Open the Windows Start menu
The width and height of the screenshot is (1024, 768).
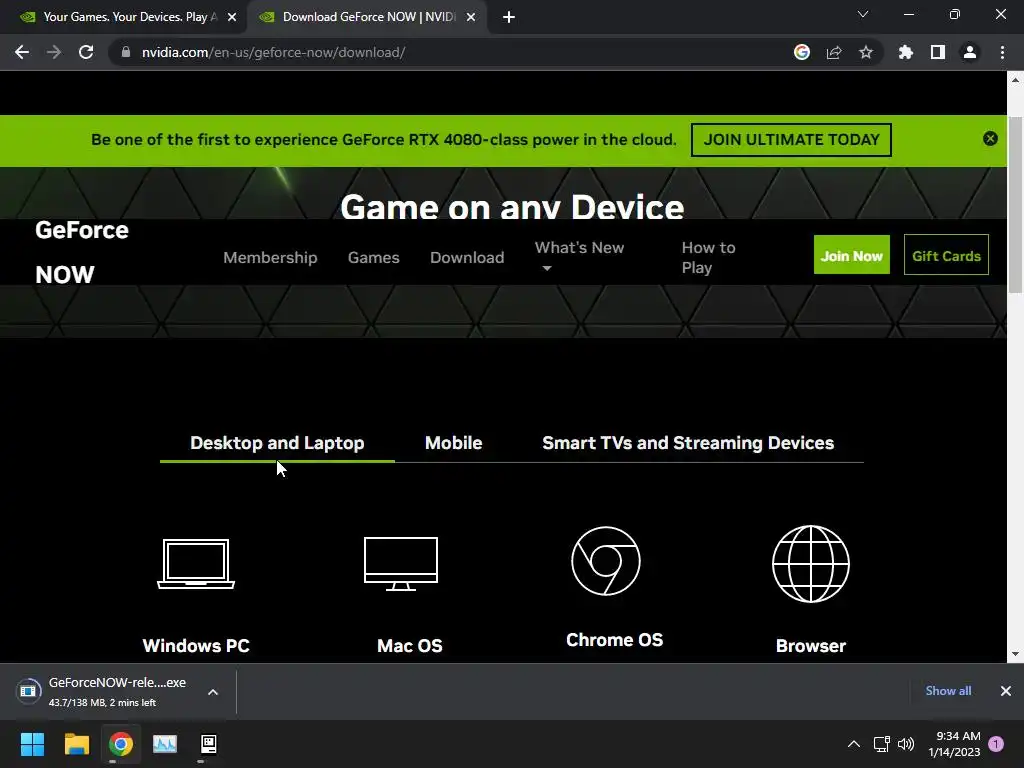point(32,744)
